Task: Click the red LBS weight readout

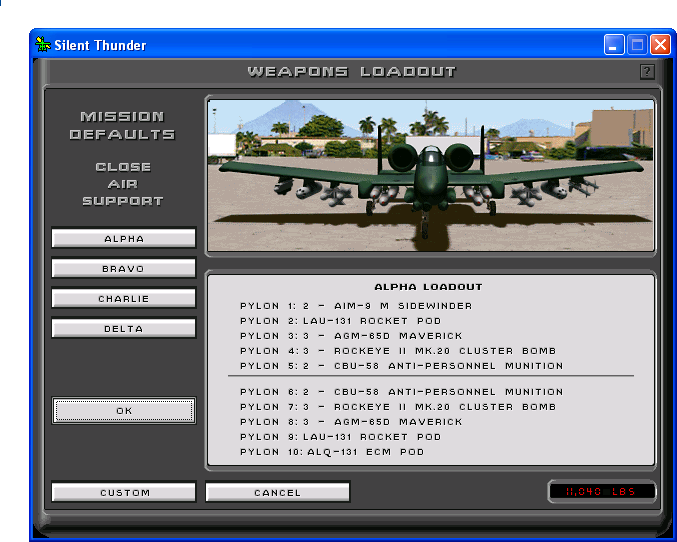Action: [x=602, y=492]
